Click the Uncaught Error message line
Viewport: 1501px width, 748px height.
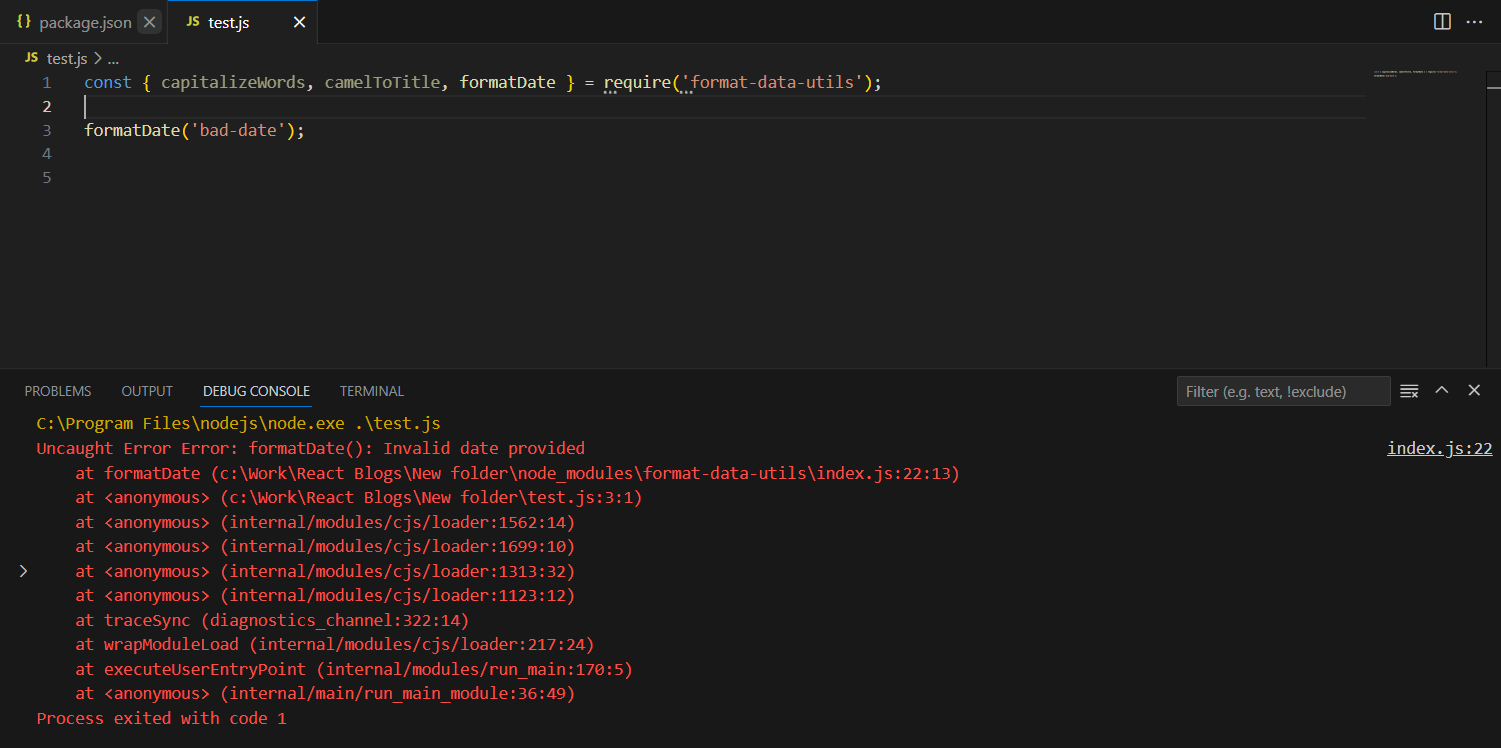[x=310, y=449]
